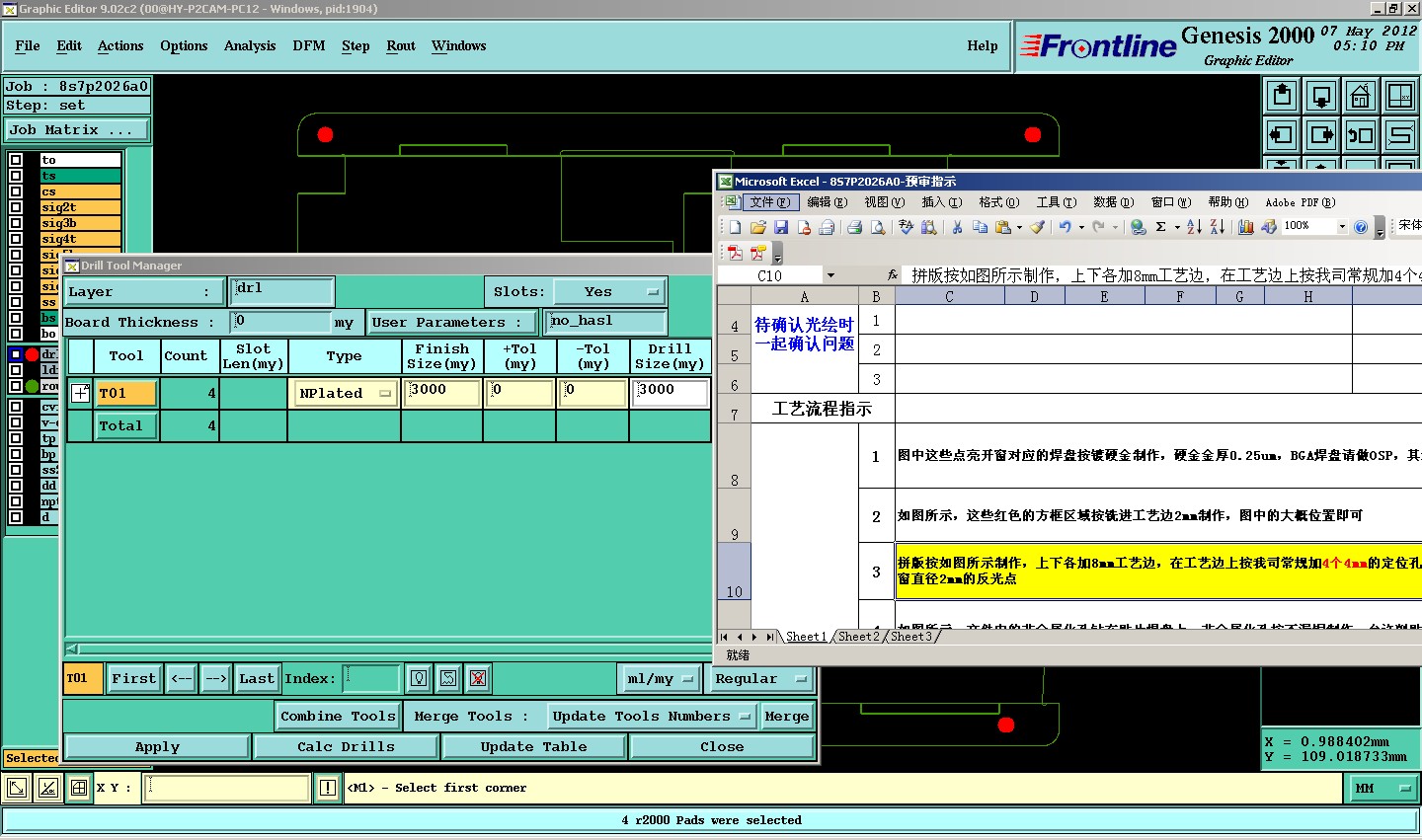Toggle checkbox for layer 'to'
1422x840 pixels.
pyautogui.click(x=17, y=160)
